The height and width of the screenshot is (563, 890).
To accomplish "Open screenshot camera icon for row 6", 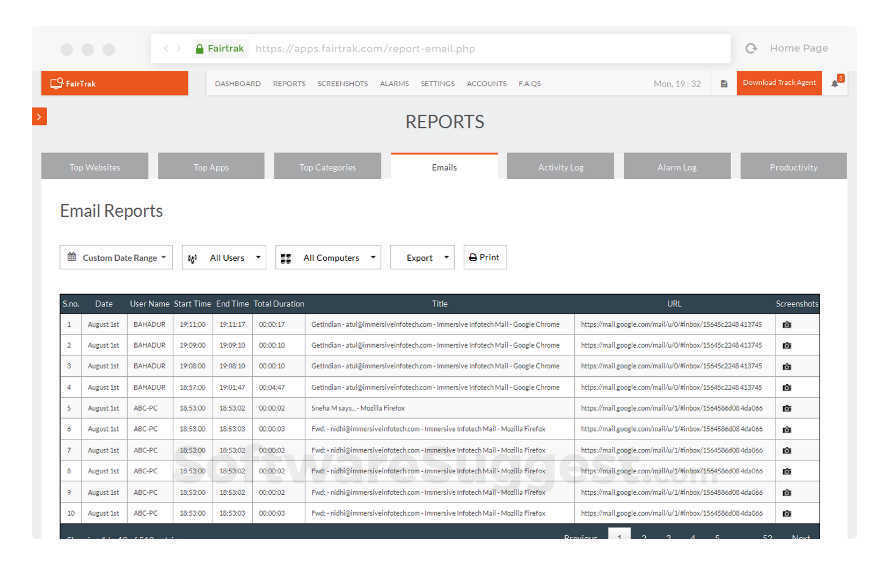I will pyautogui.click(x=787, y=429).
